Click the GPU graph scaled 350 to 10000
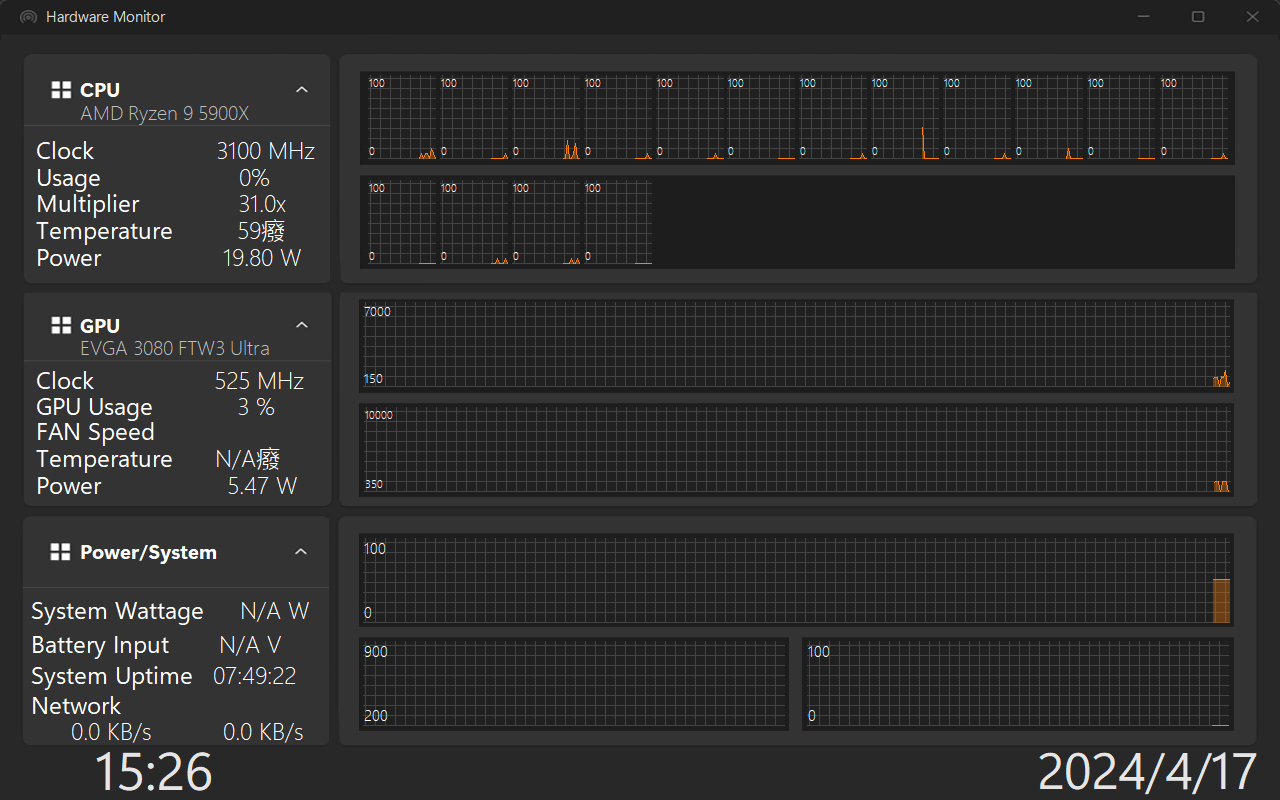The height and width of the screenshot is (800, 1280). [796, 450]
